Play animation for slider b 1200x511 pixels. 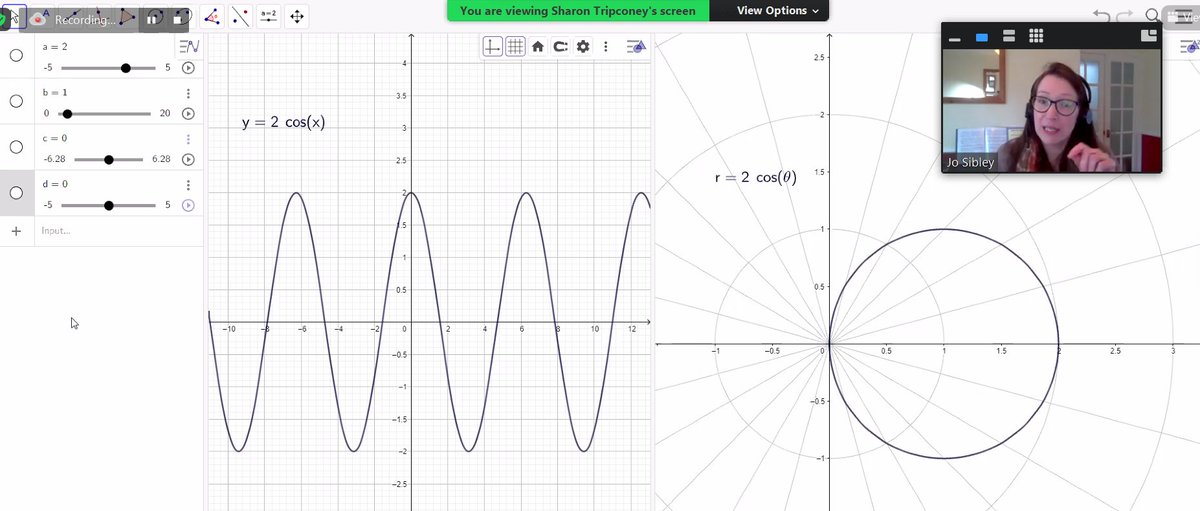(x=188, y=114)
